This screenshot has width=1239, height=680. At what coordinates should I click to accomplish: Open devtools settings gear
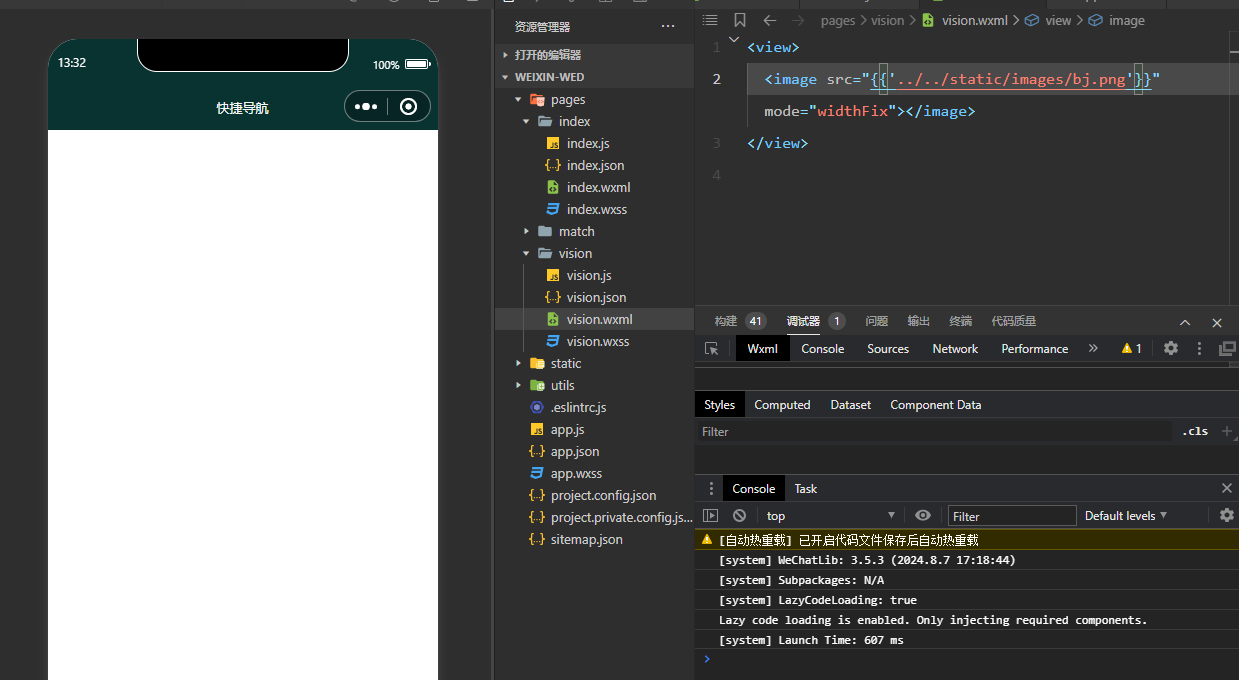tap(1171, 348)
